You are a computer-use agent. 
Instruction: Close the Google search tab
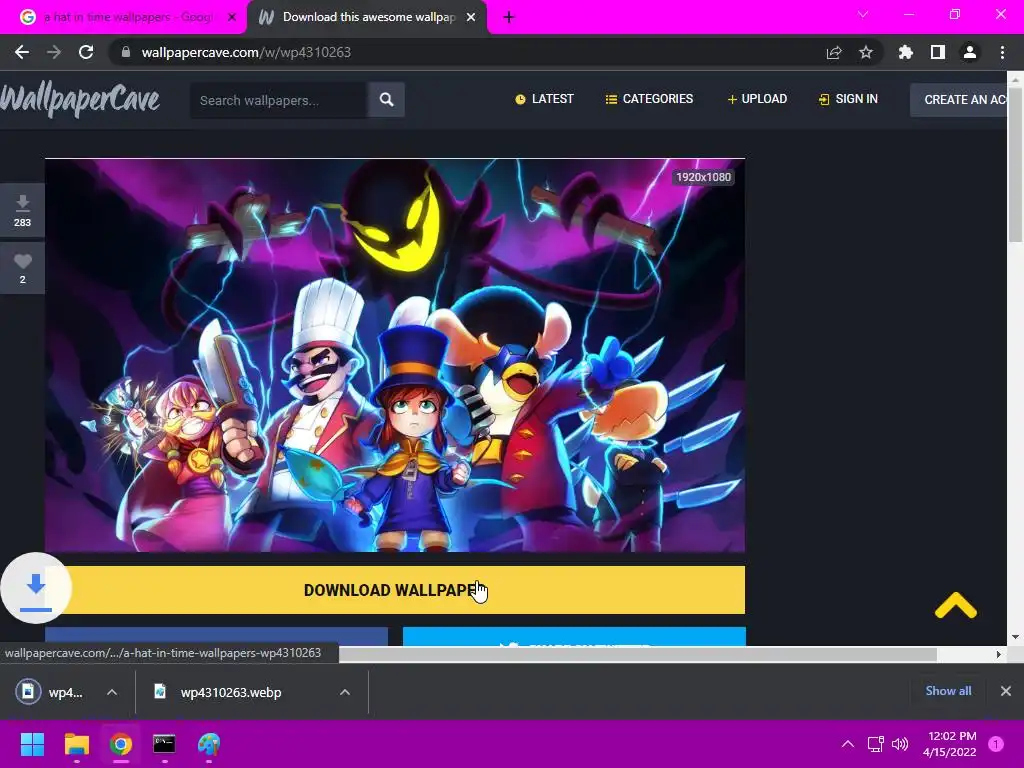[x=231, y=18]
